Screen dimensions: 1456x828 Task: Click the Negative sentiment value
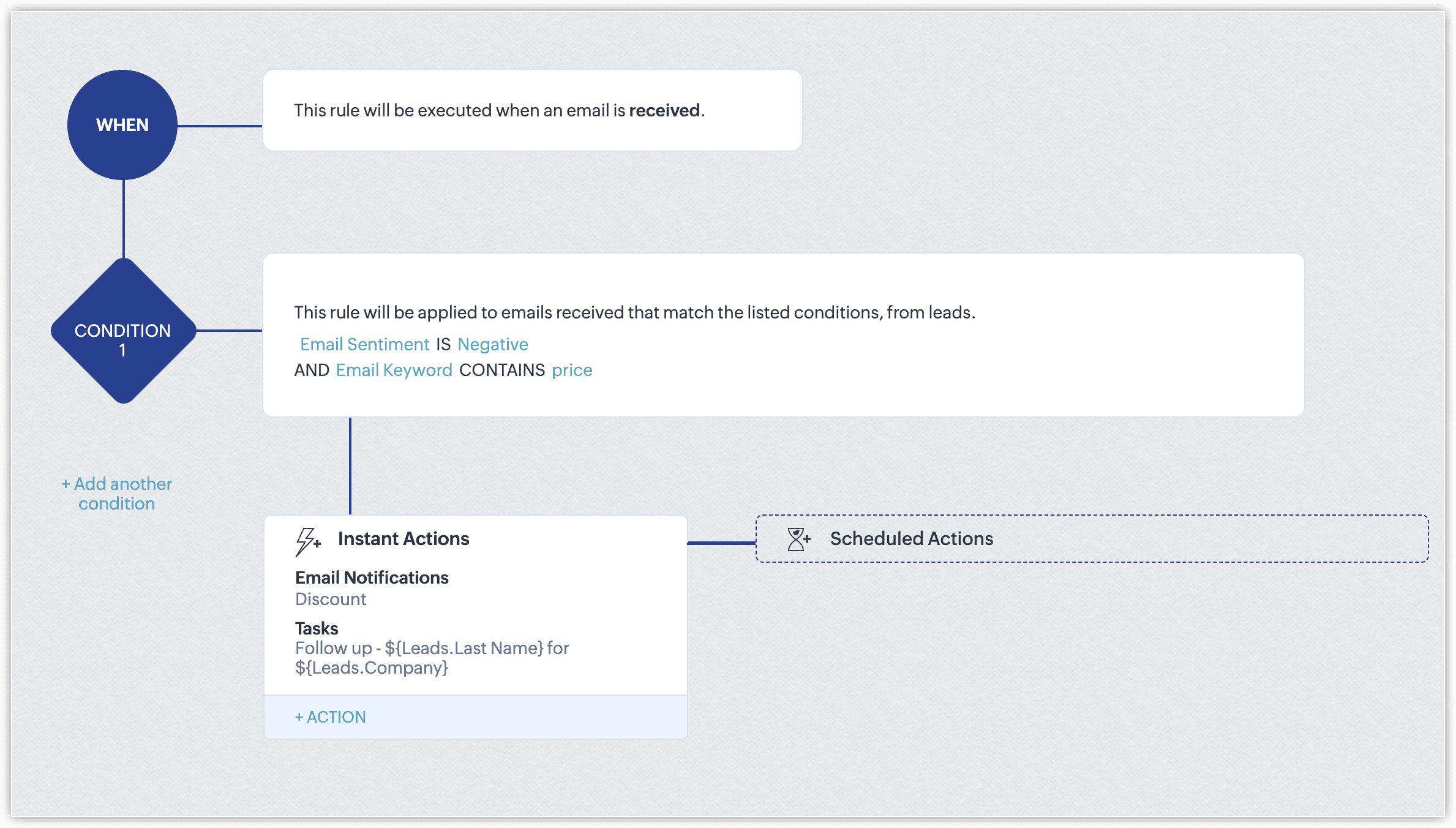coord(492,344)
